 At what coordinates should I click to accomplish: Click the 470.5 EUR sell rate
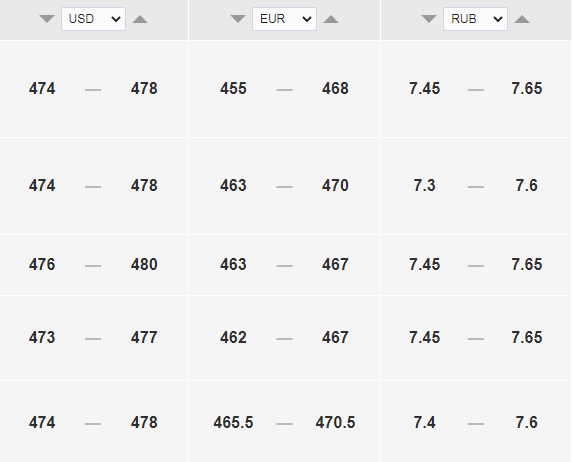[x=335, y=423]
